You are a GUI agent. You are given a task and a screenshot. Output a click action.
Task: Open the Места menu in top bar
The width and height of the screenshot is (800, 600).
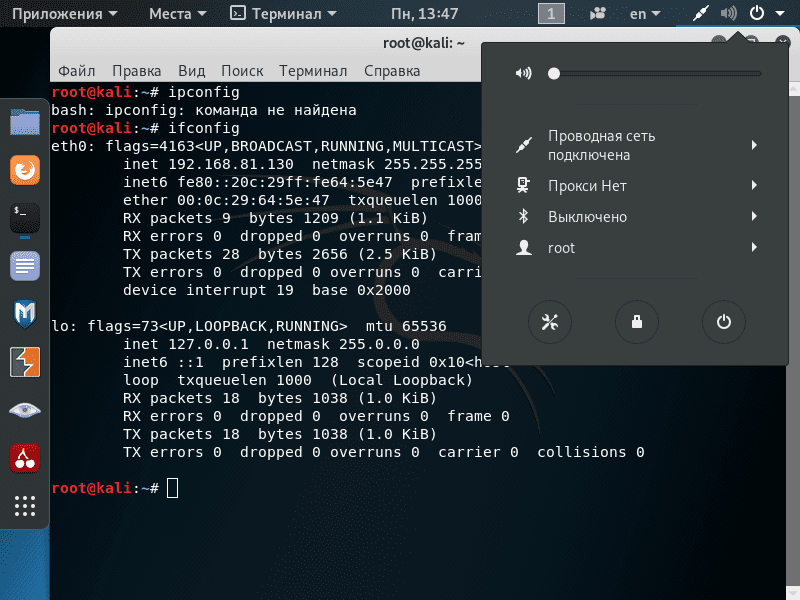pos(178,14)
